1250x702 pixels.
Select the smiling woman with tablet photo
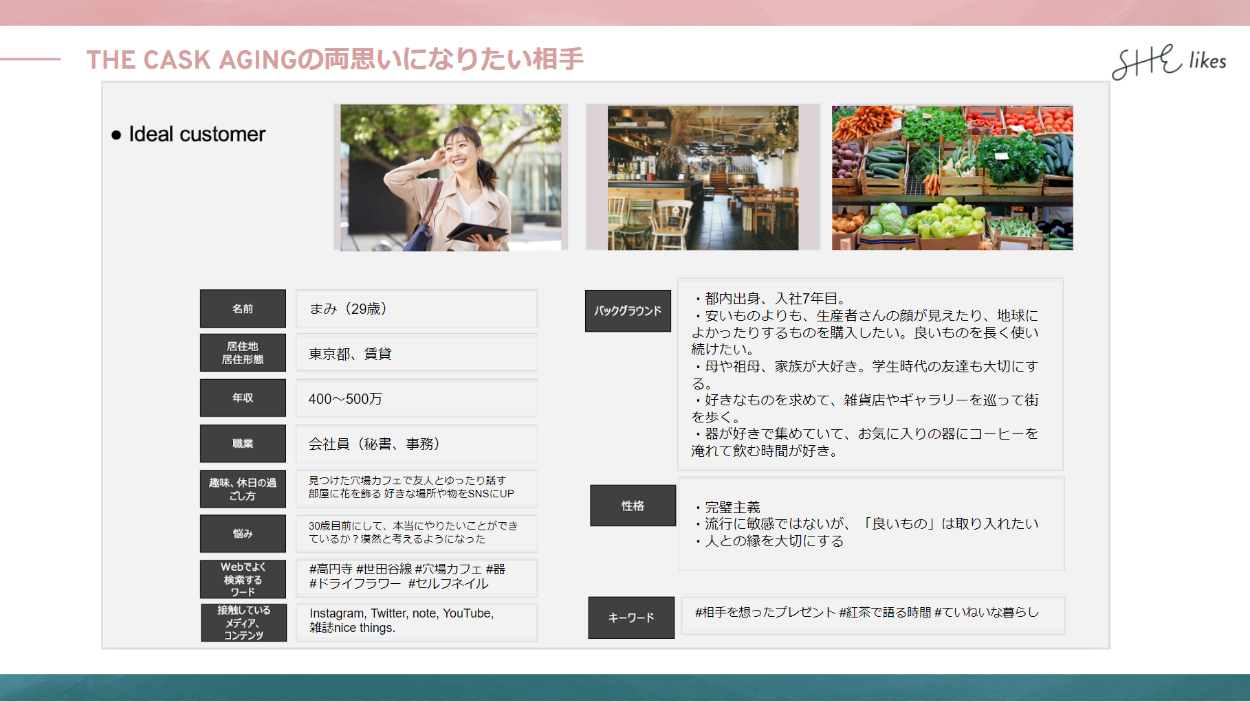450,177
